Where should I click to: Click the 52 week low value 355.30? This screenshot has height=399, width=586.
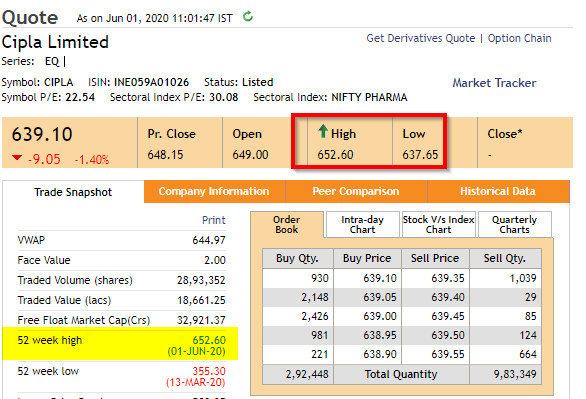pyautogui.click(x=209, y=371)
